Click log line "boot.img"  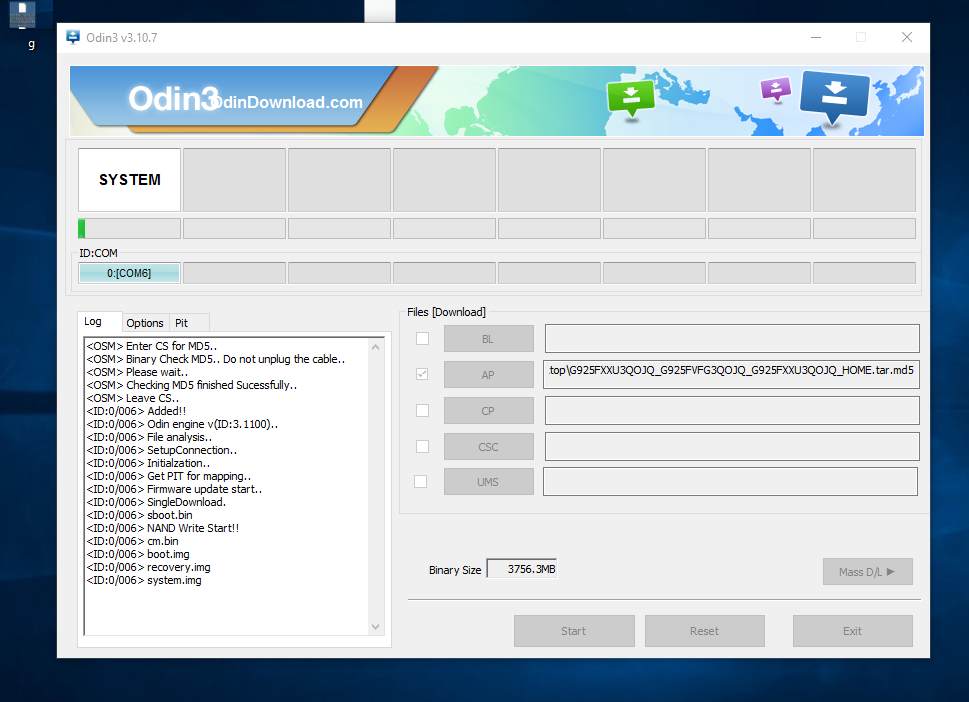click(x=138, y=554)
